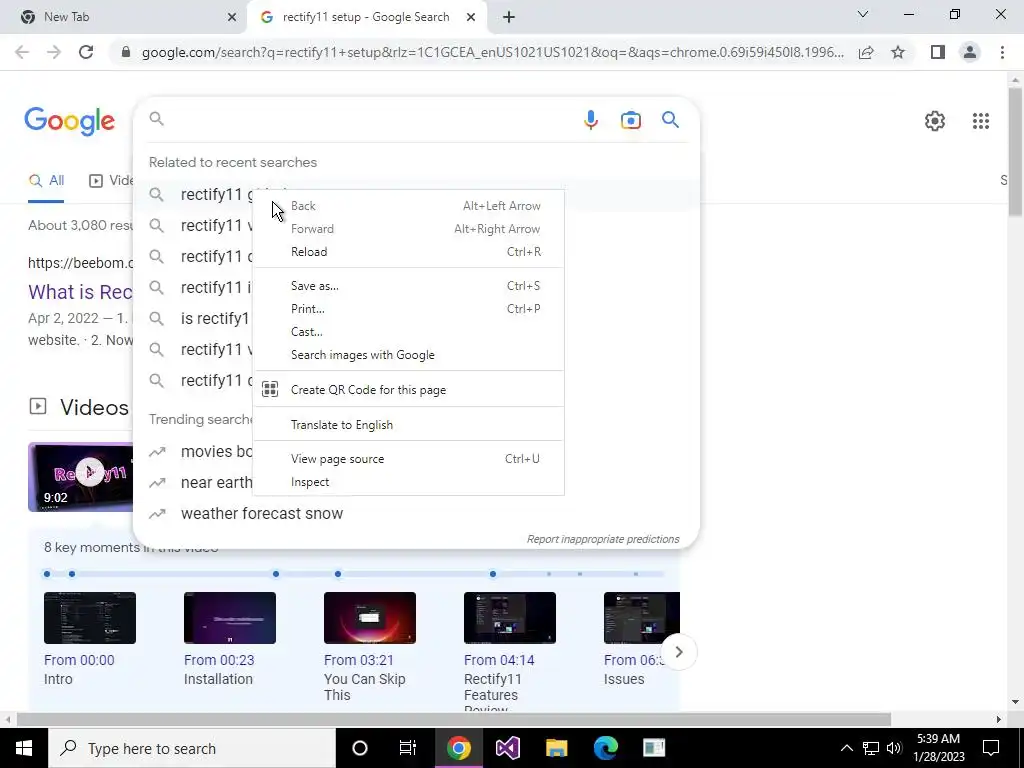Click Report inappropriate predictions link
Image resolution: width=1024 pixels, height=768 pixels.
coord(603,539)
